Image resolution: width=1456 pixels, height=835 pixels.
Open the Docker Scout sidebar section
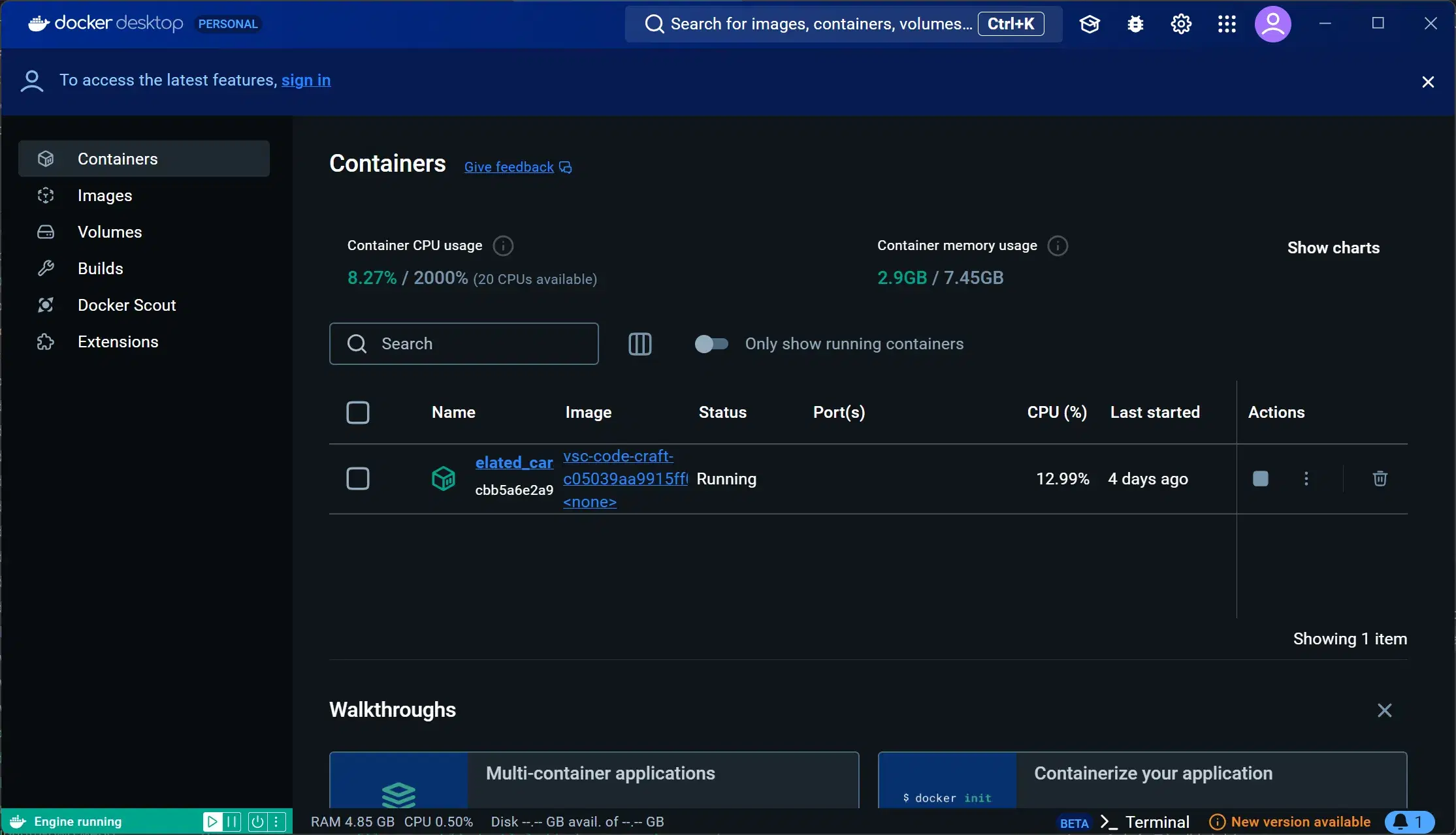coord(144,305)
